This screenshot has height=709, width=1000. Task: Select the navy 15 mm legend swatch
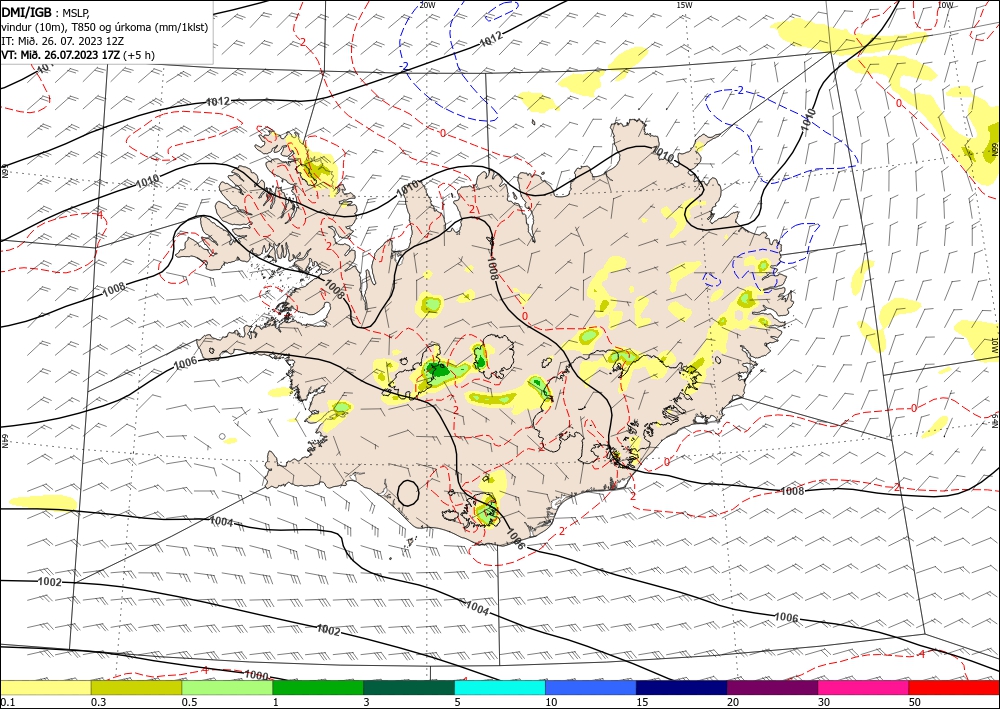(x=682, y=687)
